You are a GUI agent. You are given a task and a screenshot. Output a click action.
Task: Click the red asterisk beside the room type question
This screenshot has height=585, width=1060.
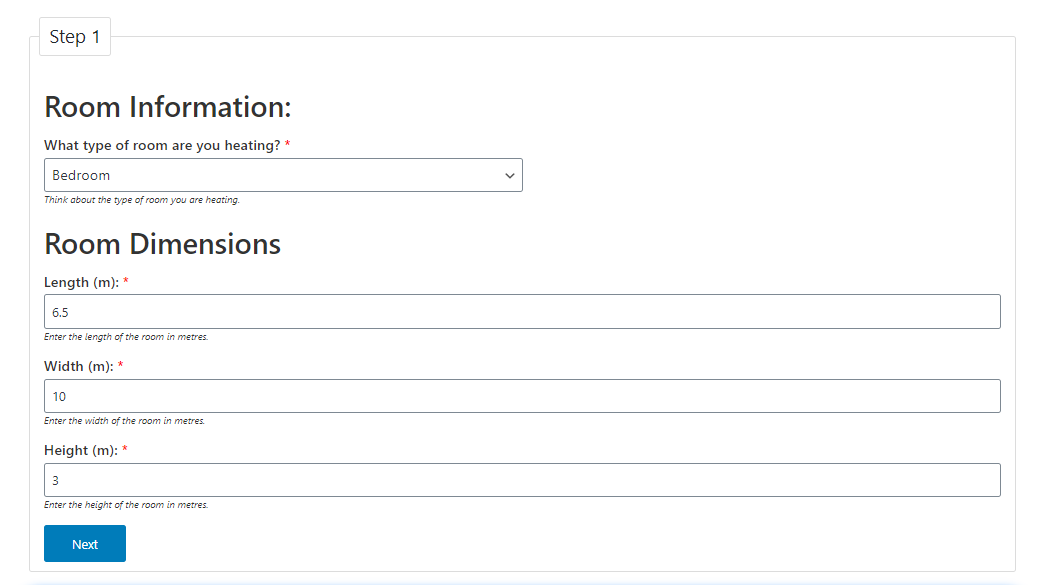[x=288, y=146]
